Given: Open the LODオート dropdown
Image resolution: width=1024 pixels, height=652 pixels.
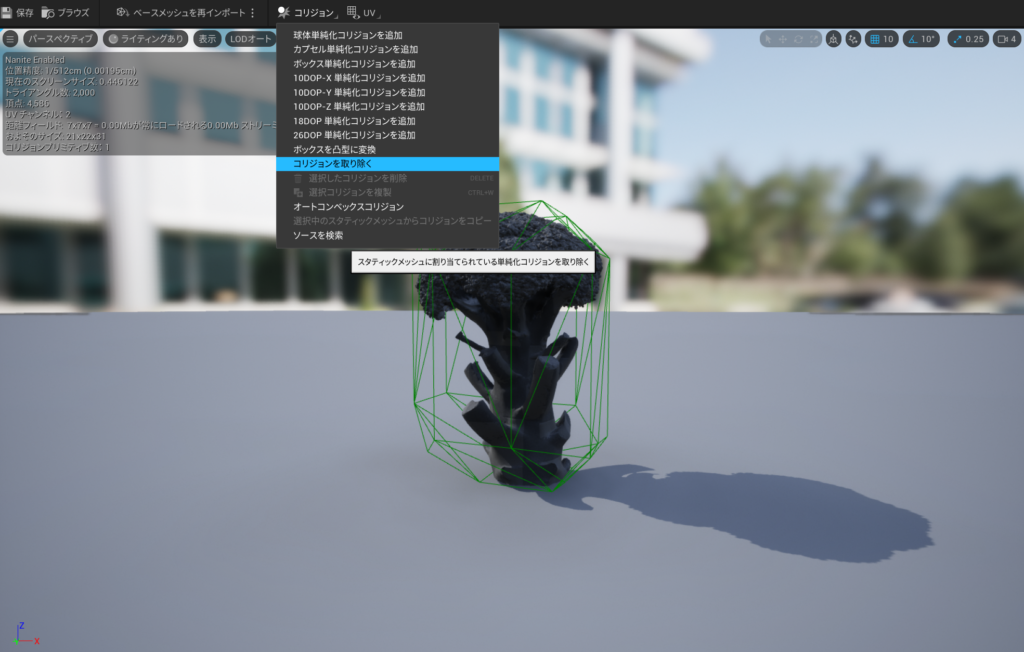Looking at the screenshot, I should click(x=251, y=39).
